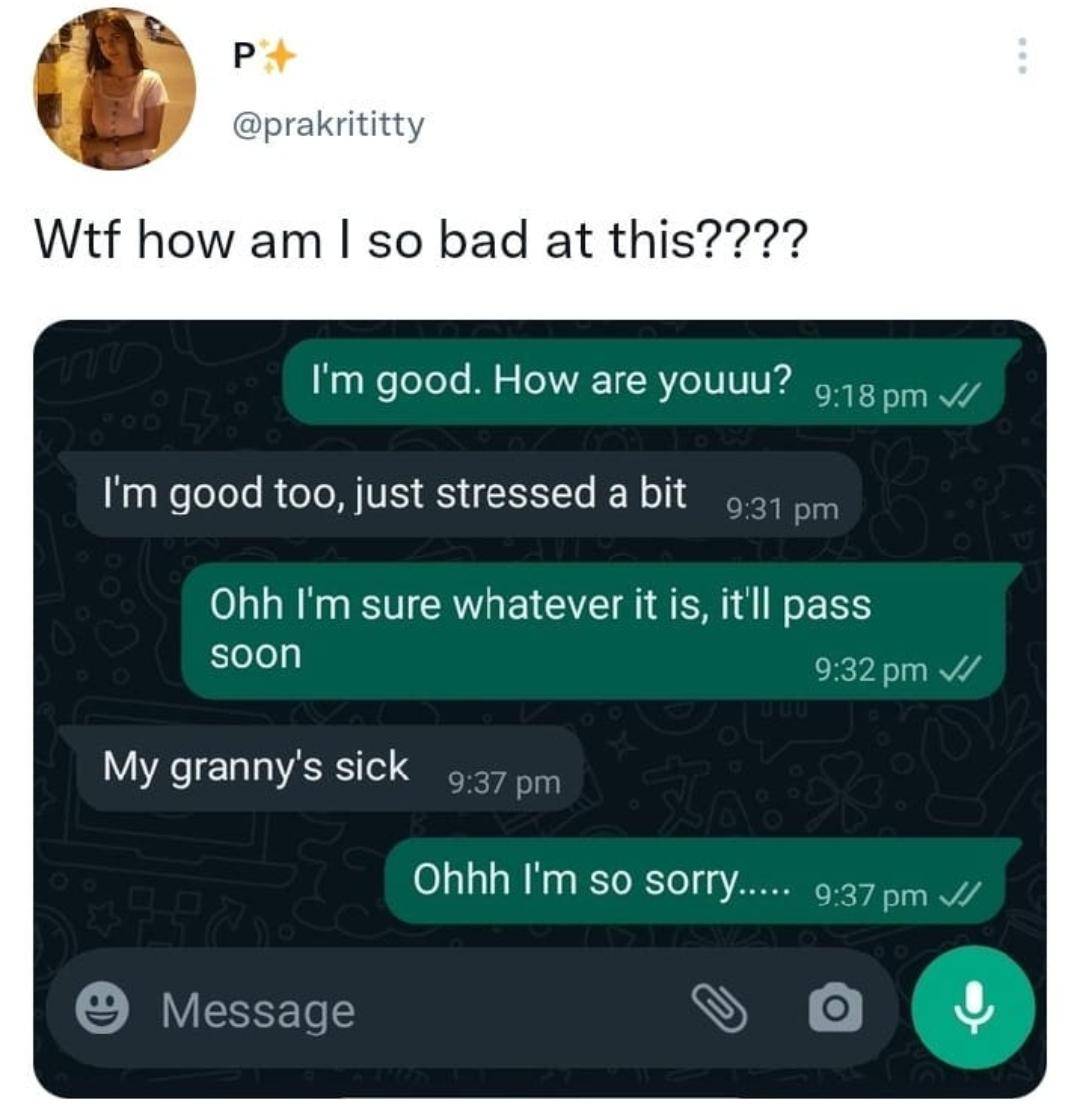
Task: Open the camera icon in message bar
Action: [x=836, y=1007]
